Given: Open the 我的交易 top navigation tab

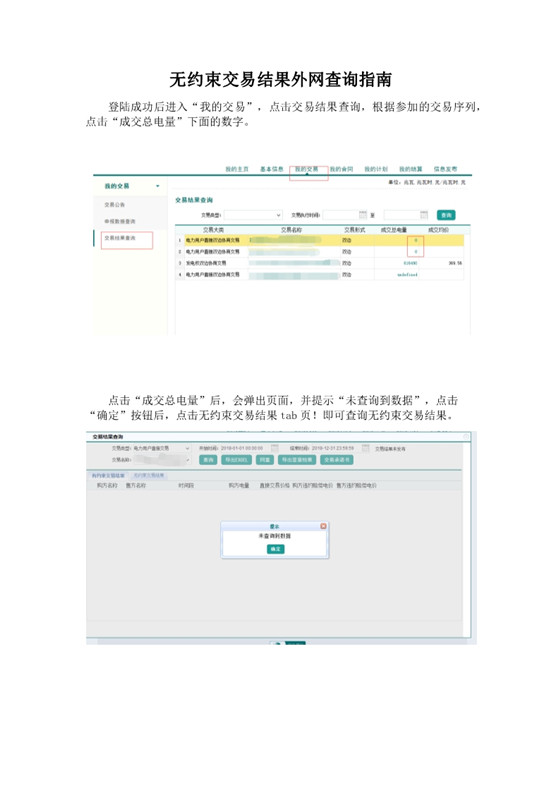Looking at the screenshot, I should coord(307,169).
